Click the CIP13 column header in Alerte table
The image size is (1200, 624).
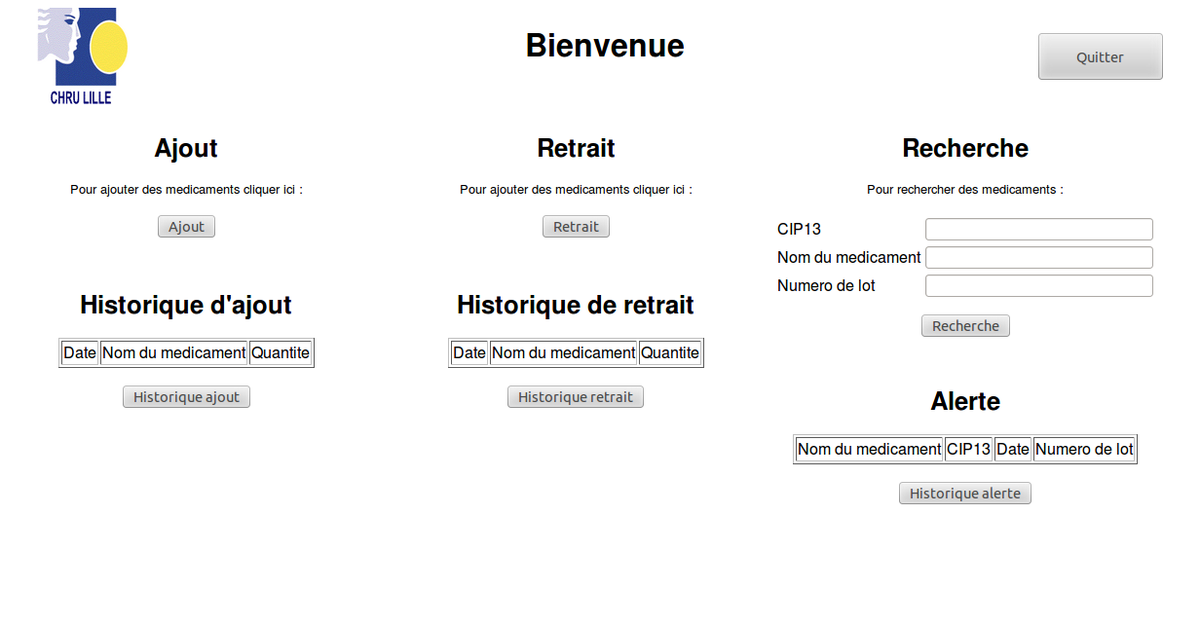[x=968, y=450]
